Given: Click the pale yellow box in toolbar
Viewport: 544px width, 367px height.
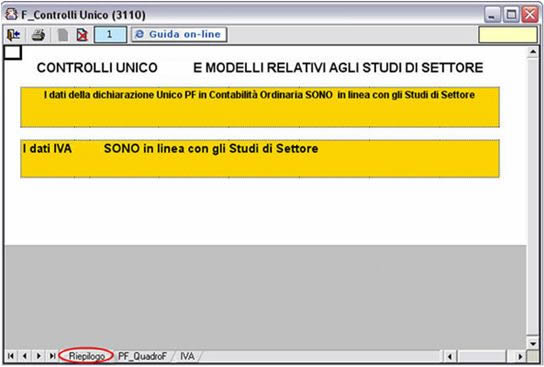Looking at the screenshot, I should tap(508, 35).
